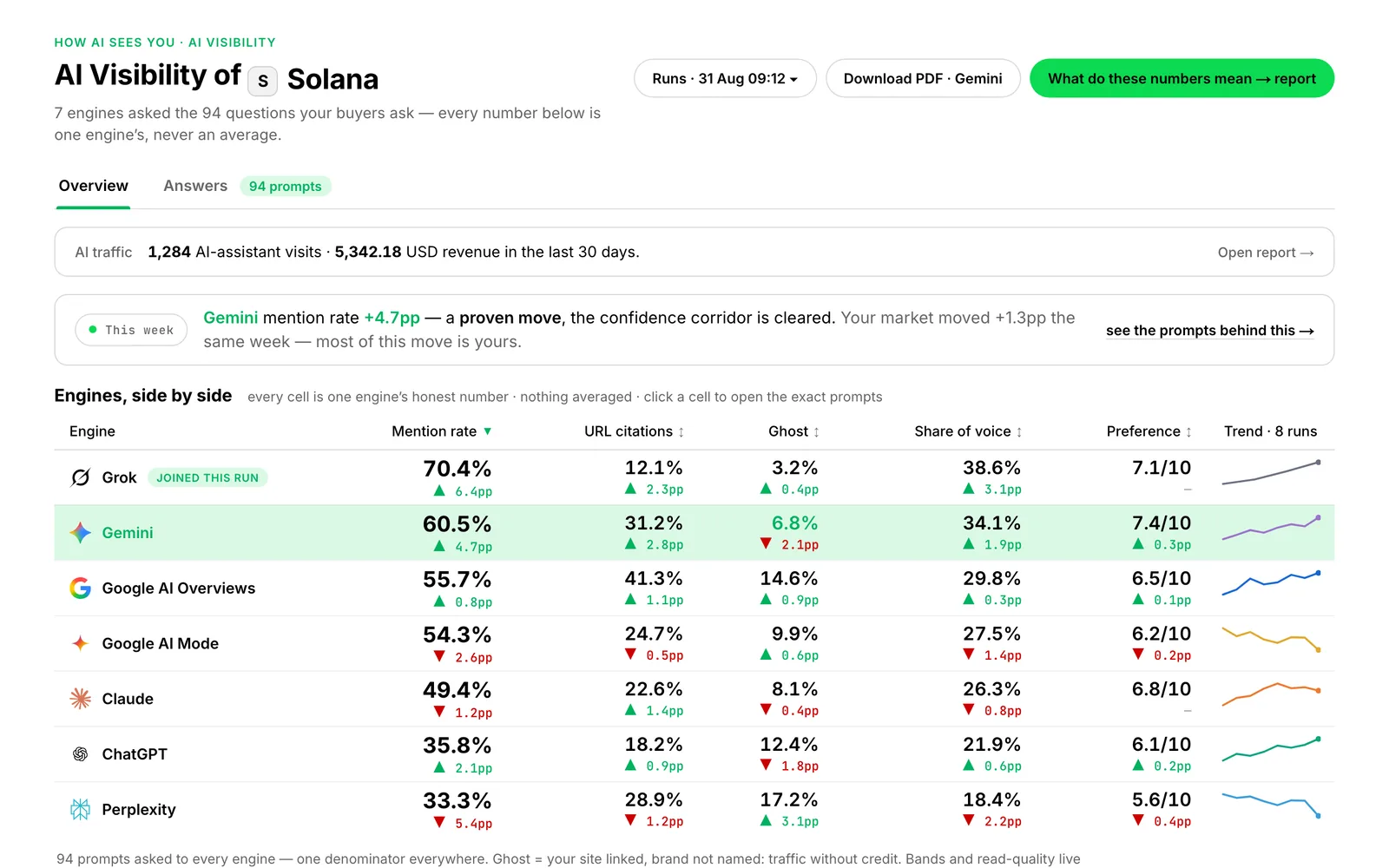
Task: Click the Google AI Mode star icon
Action: (x=81, y=643)
